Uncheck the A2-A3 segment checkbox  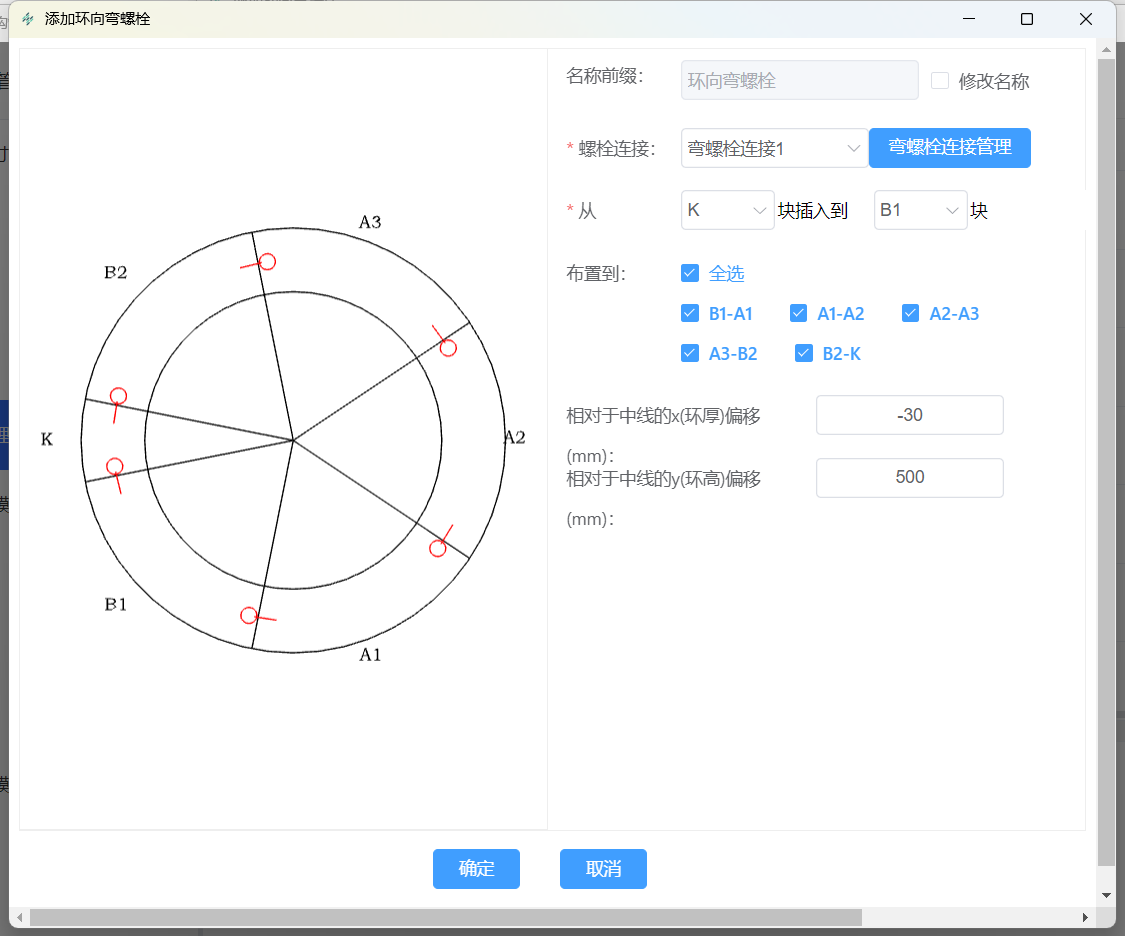(x=910, y=313)
